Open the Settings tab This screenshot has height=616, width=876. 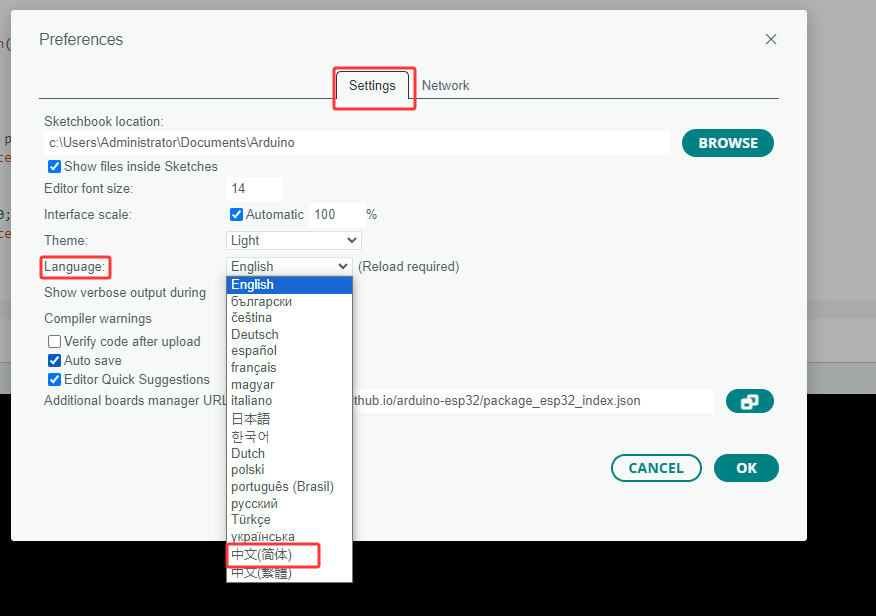click(x=372, y=86)
